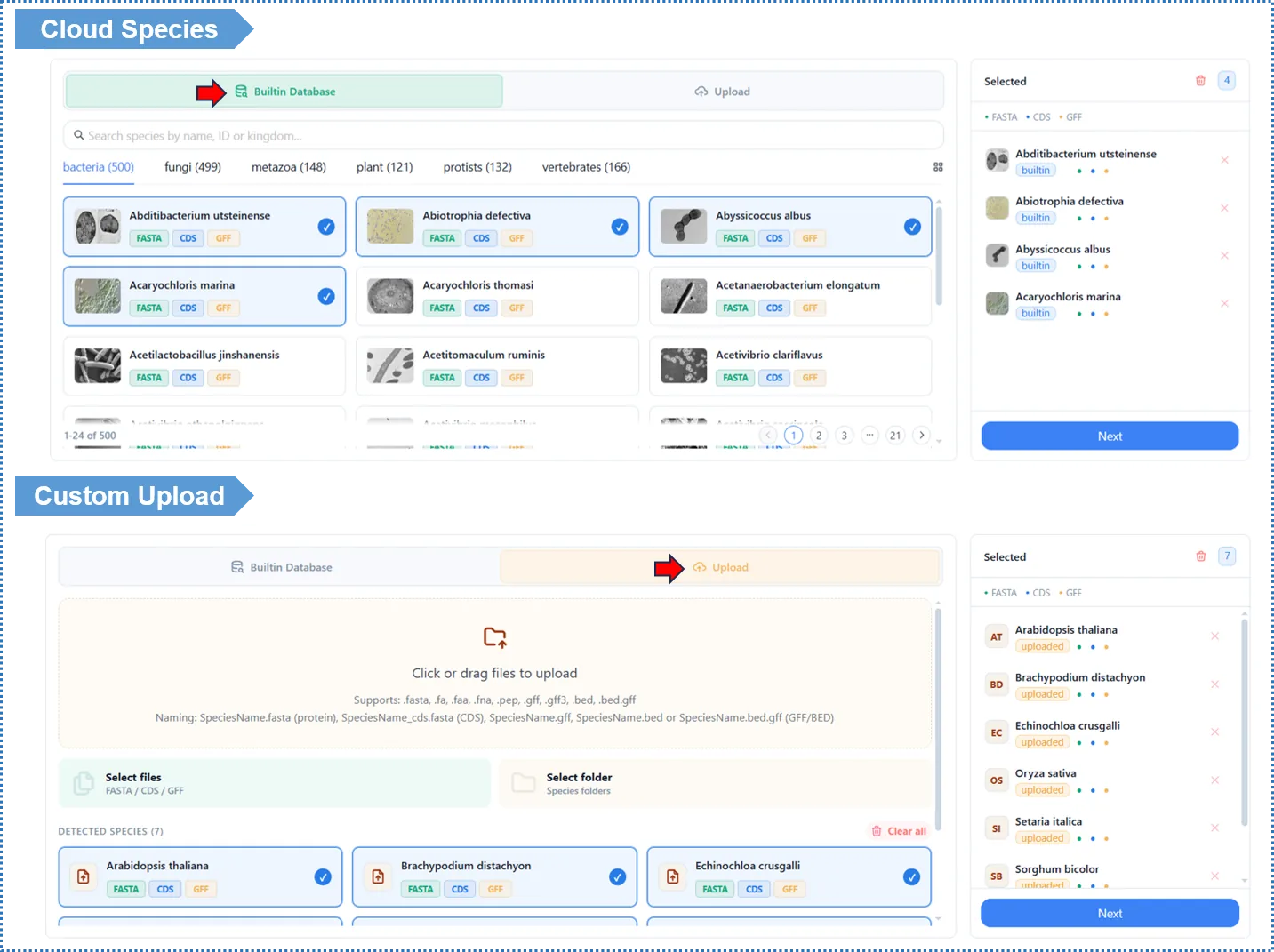This screenshot has width=1274, height=952.
Task: Remove Abditibacterium utsteinense from Selected list
Action: [1224, 160]
